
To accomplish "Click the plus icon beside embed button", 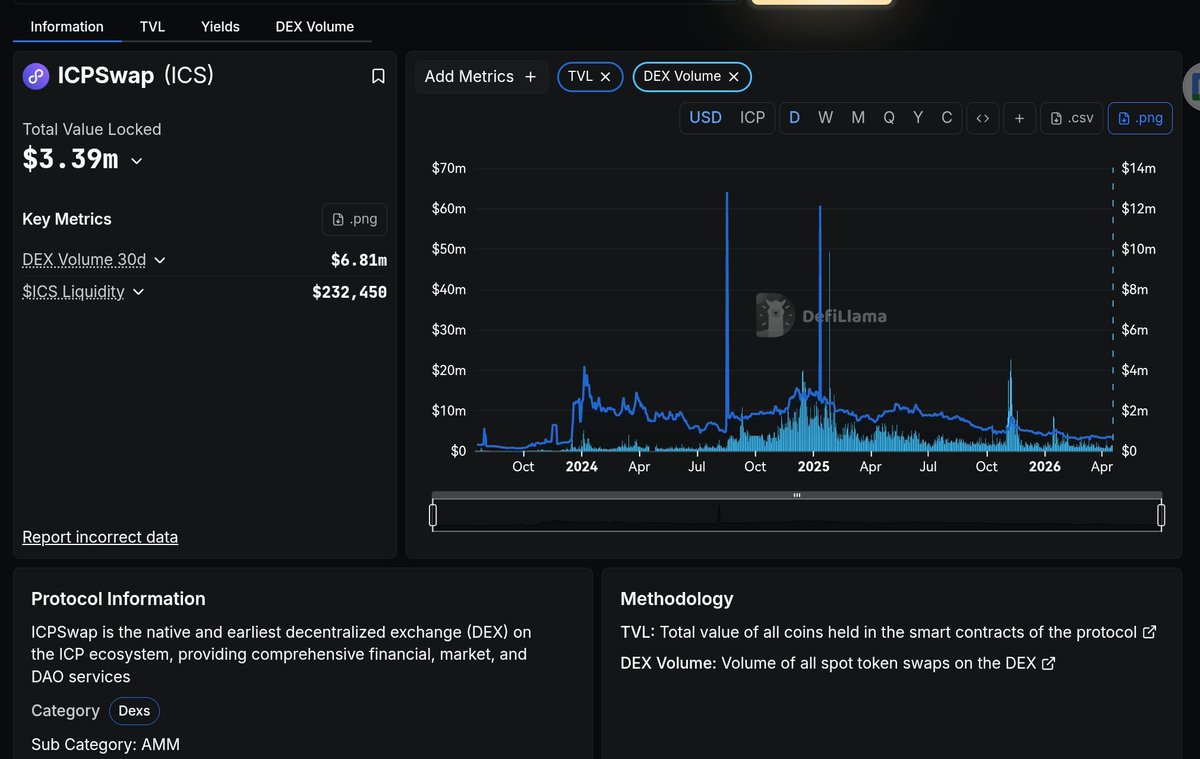I will coord(1019,118).
